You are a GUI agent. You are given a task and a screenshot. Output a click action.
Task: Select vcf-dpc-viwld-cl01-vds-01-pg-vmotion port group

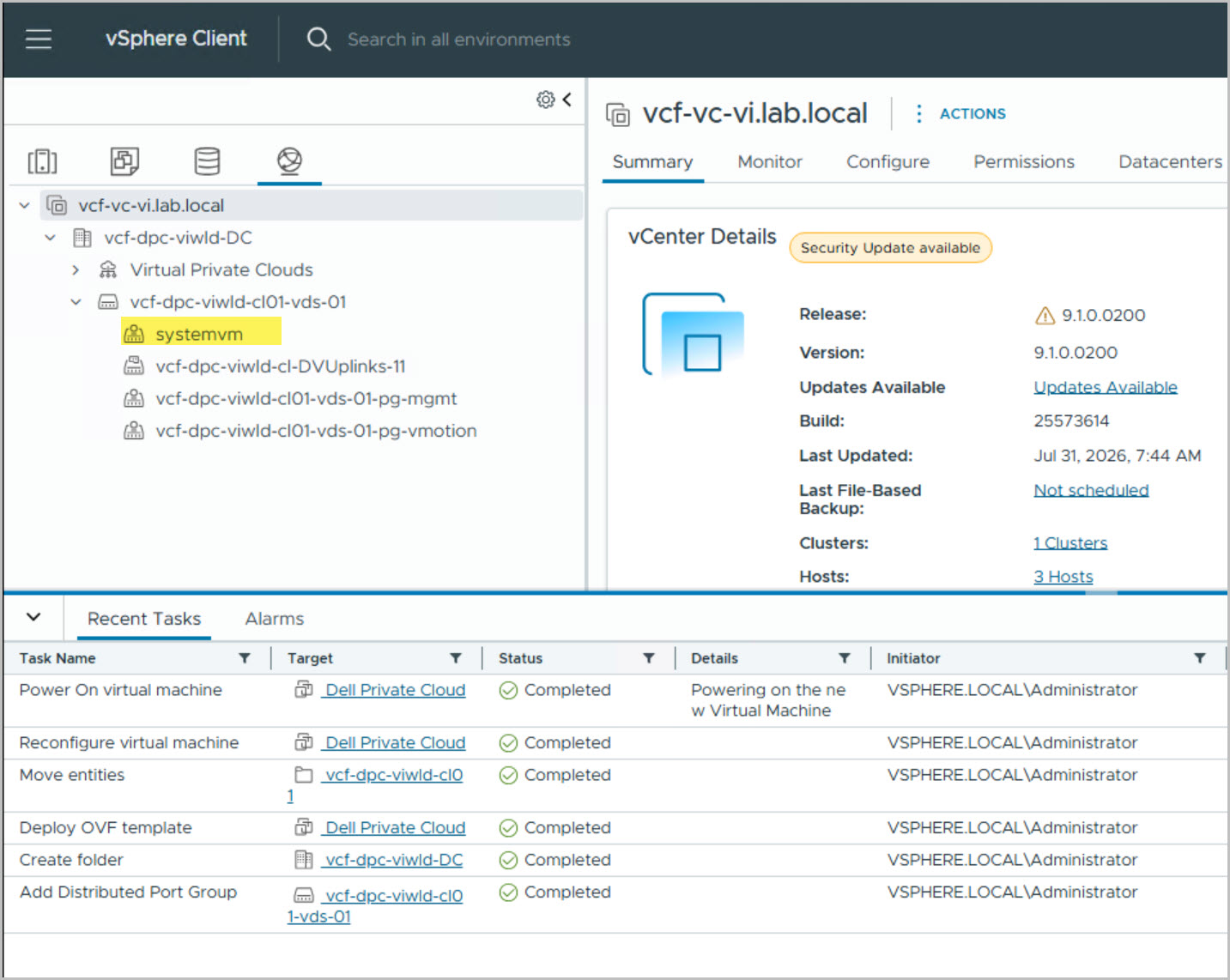tap(316, 431)
